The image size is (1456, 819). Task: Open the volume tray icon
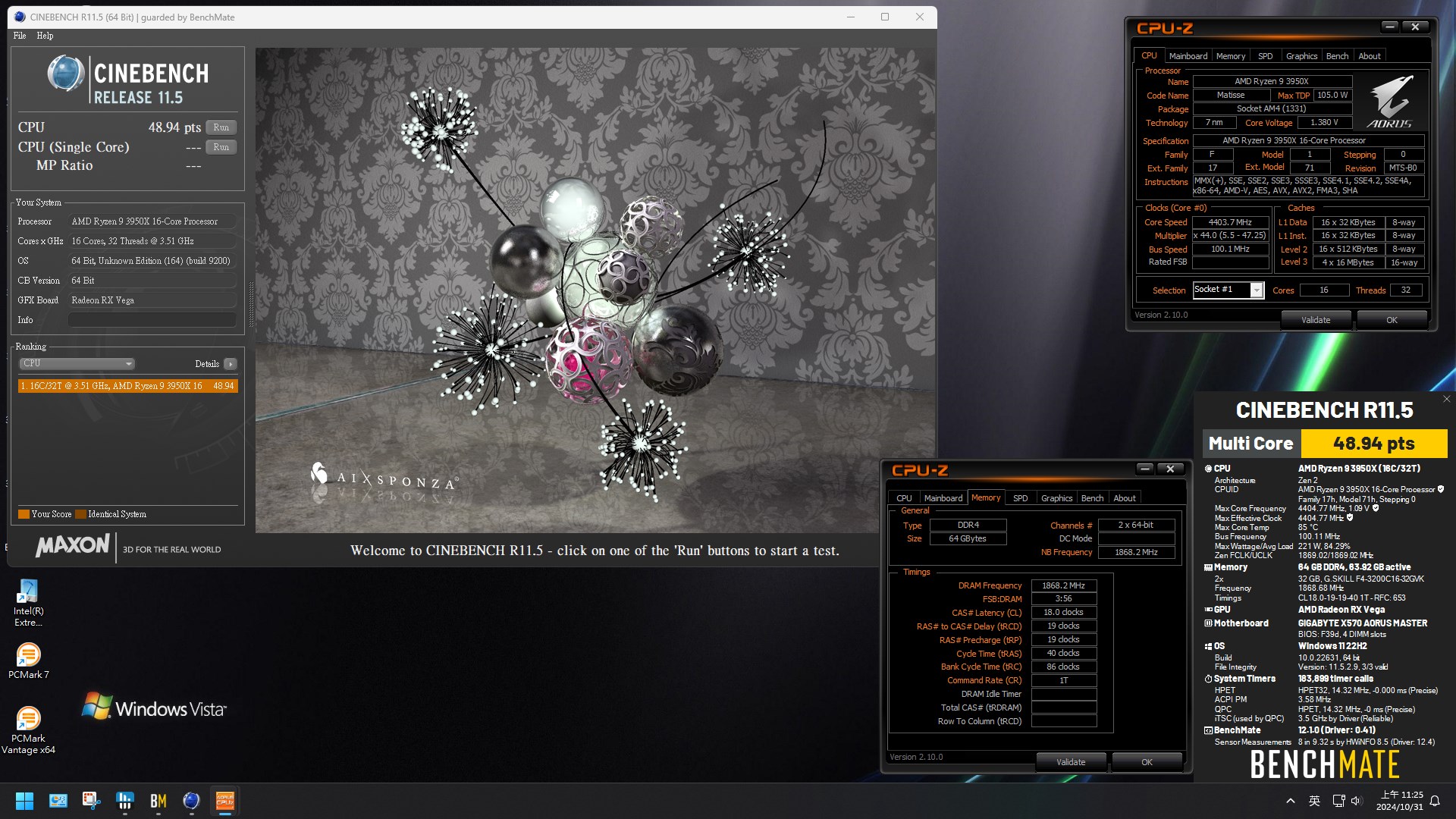pos(1357,801)
